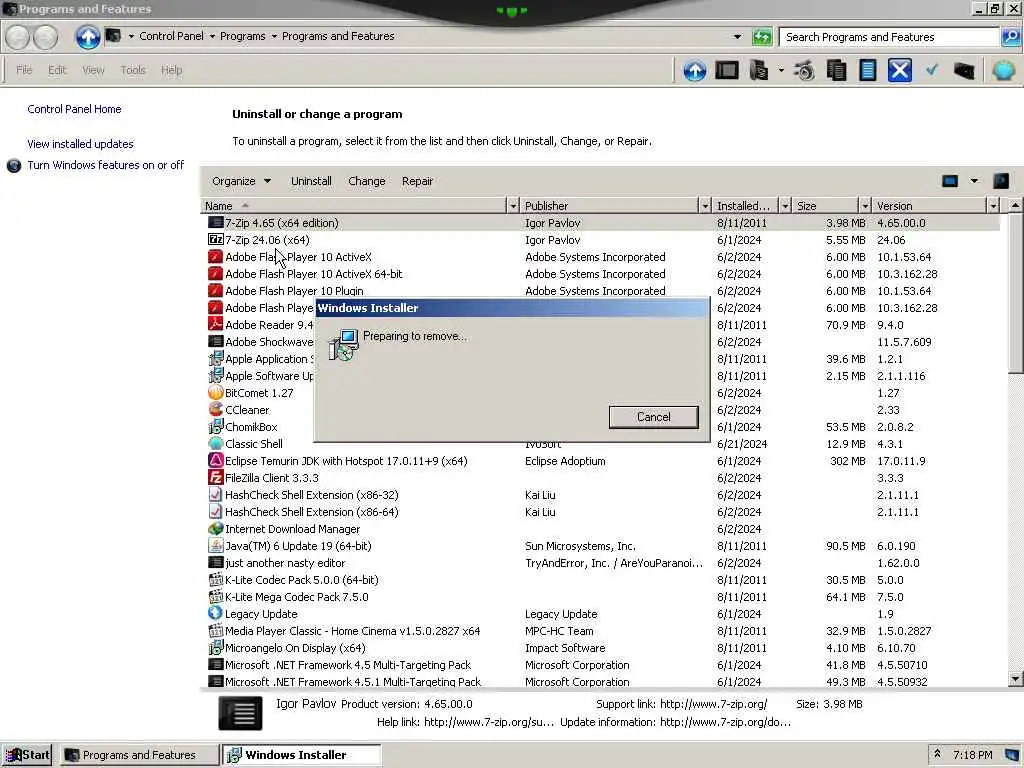The height and width of the screenshot is (768, 1024).
Task: Click the BitComet 1.27 icon
Action: click(216, 392)
